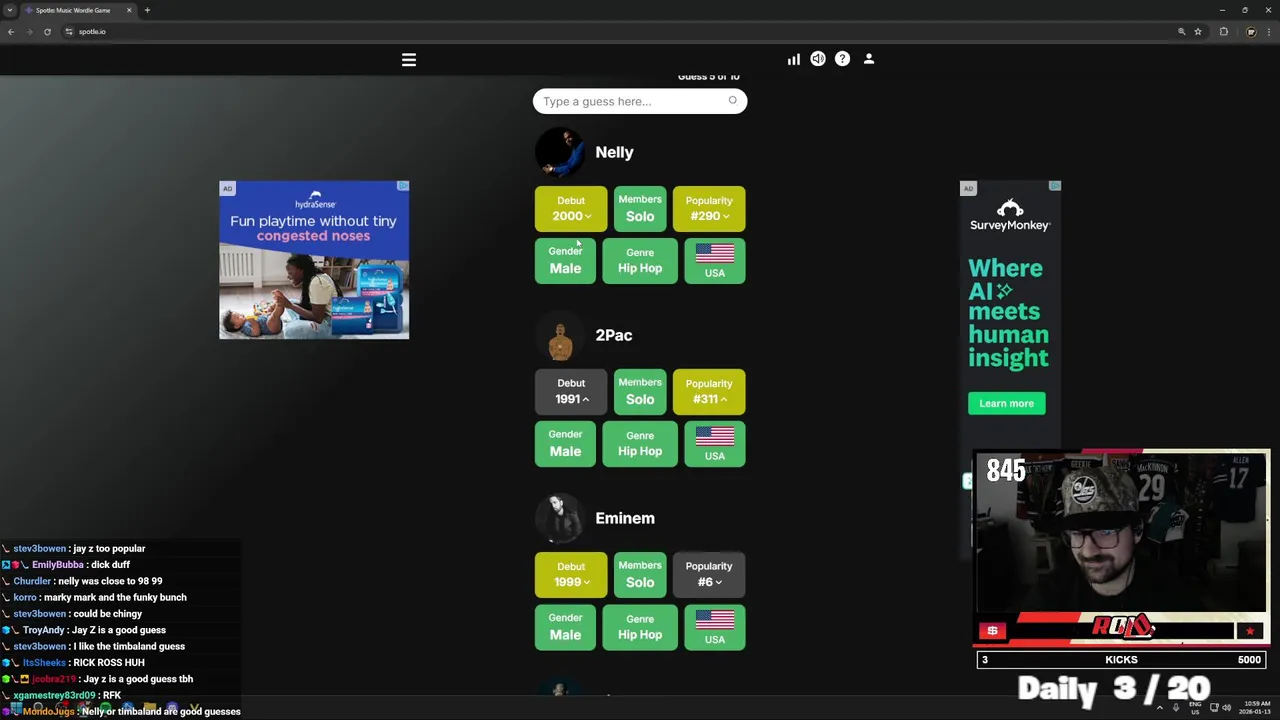Screen dimensions: 1280x720
Task: Reload the spotle.io page
Action: 47,31
